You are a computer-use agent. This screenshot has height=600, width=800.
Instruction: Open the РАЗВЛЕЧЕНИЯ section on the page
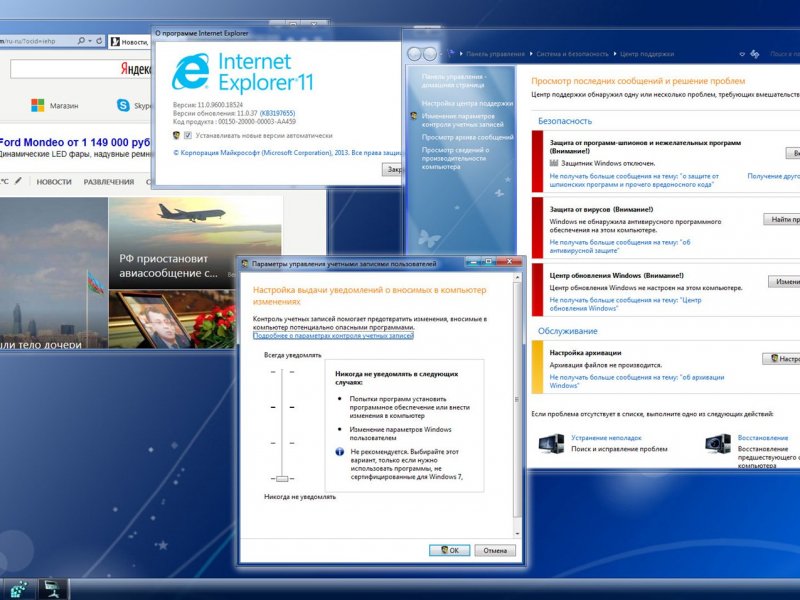(109, 182)
